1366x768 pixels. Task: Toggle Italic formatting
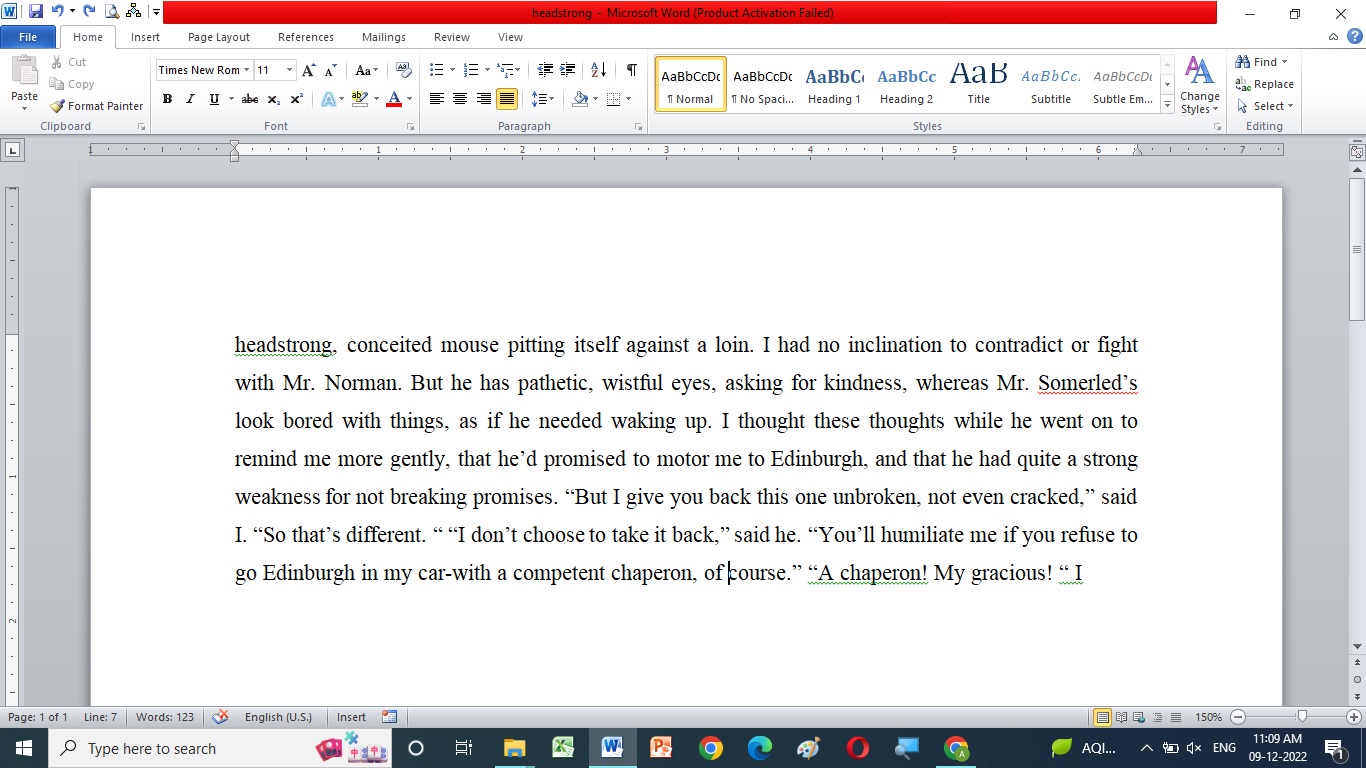pyautogui.click(x=190, y=99)
